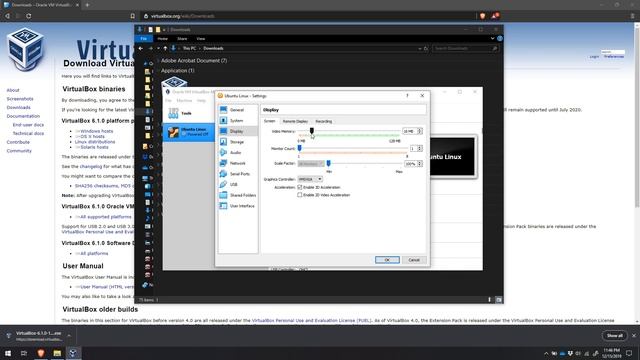The image size is (640, 360).
Task: Open address bar history dropdown in Explorer
Action: 420,48
